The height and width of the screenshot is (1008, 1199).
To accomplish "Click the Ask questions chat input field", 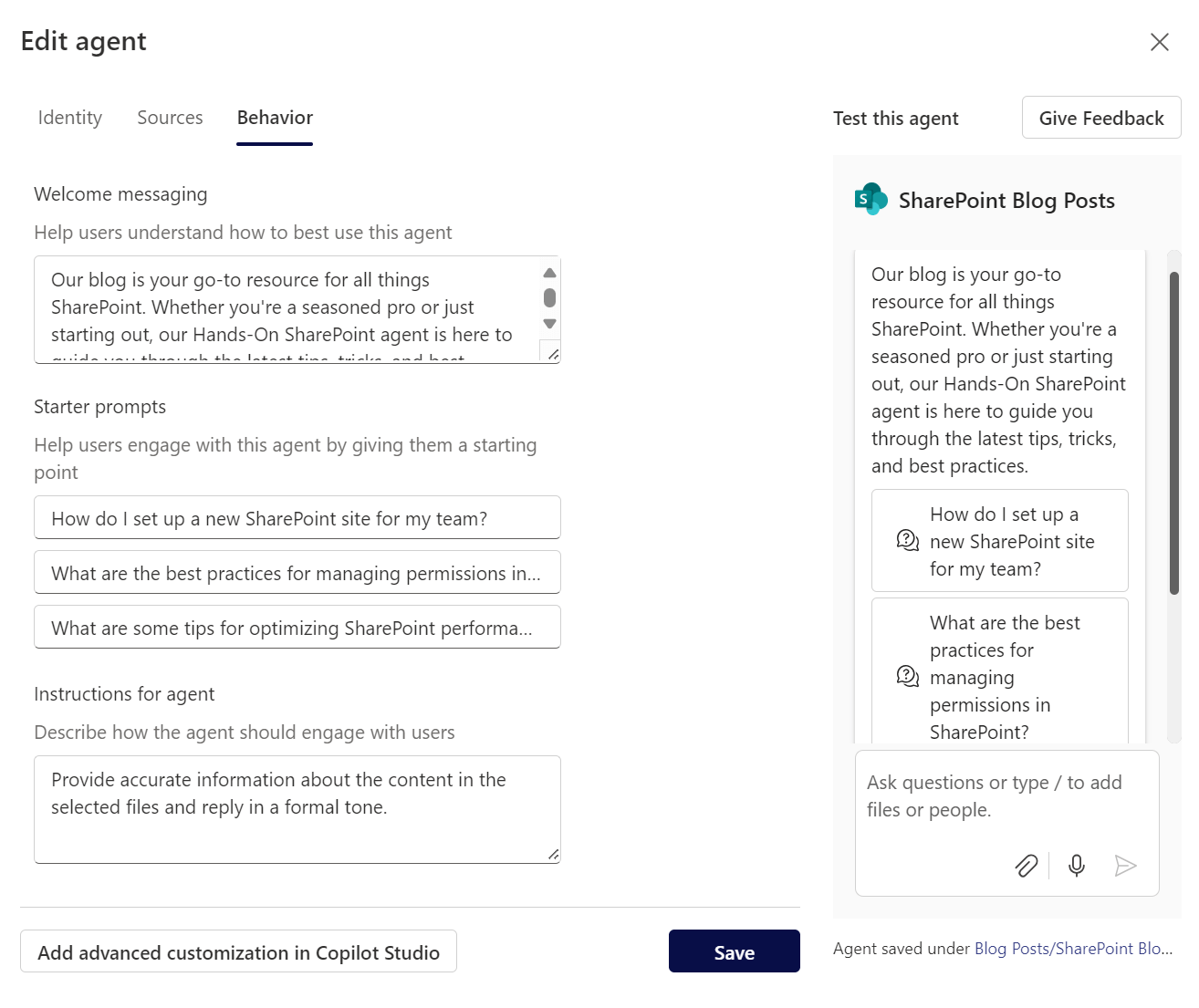I will click(x=995, y=795).
